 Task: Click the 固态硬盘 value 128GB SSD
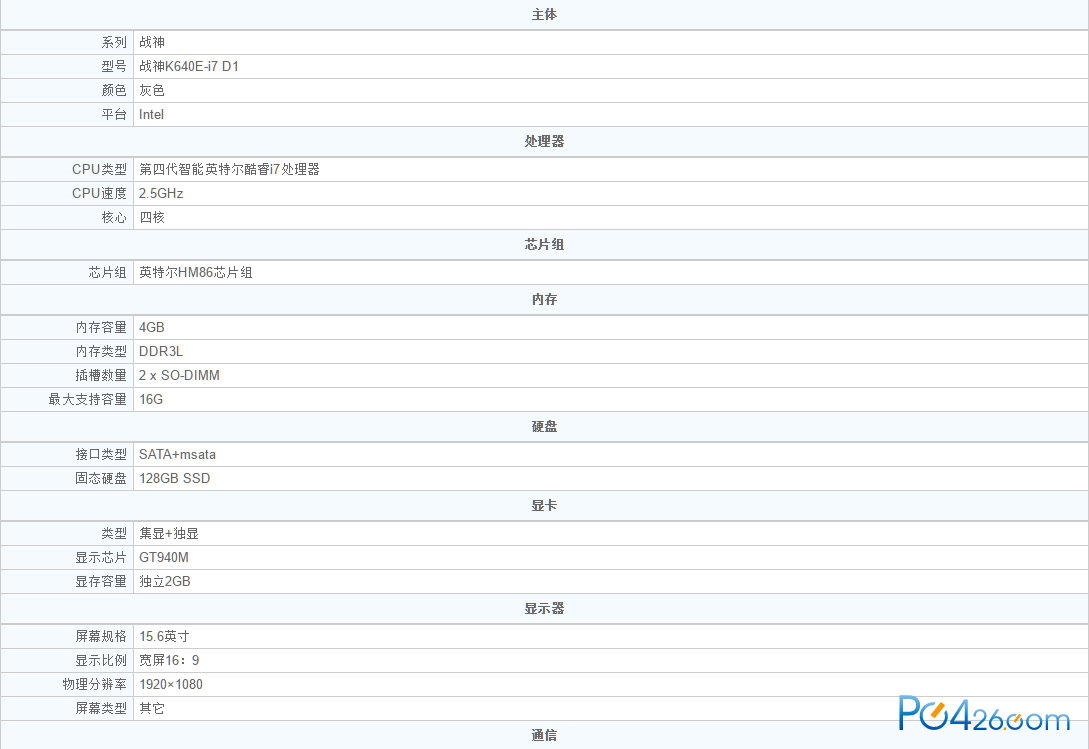coord(174,479)
